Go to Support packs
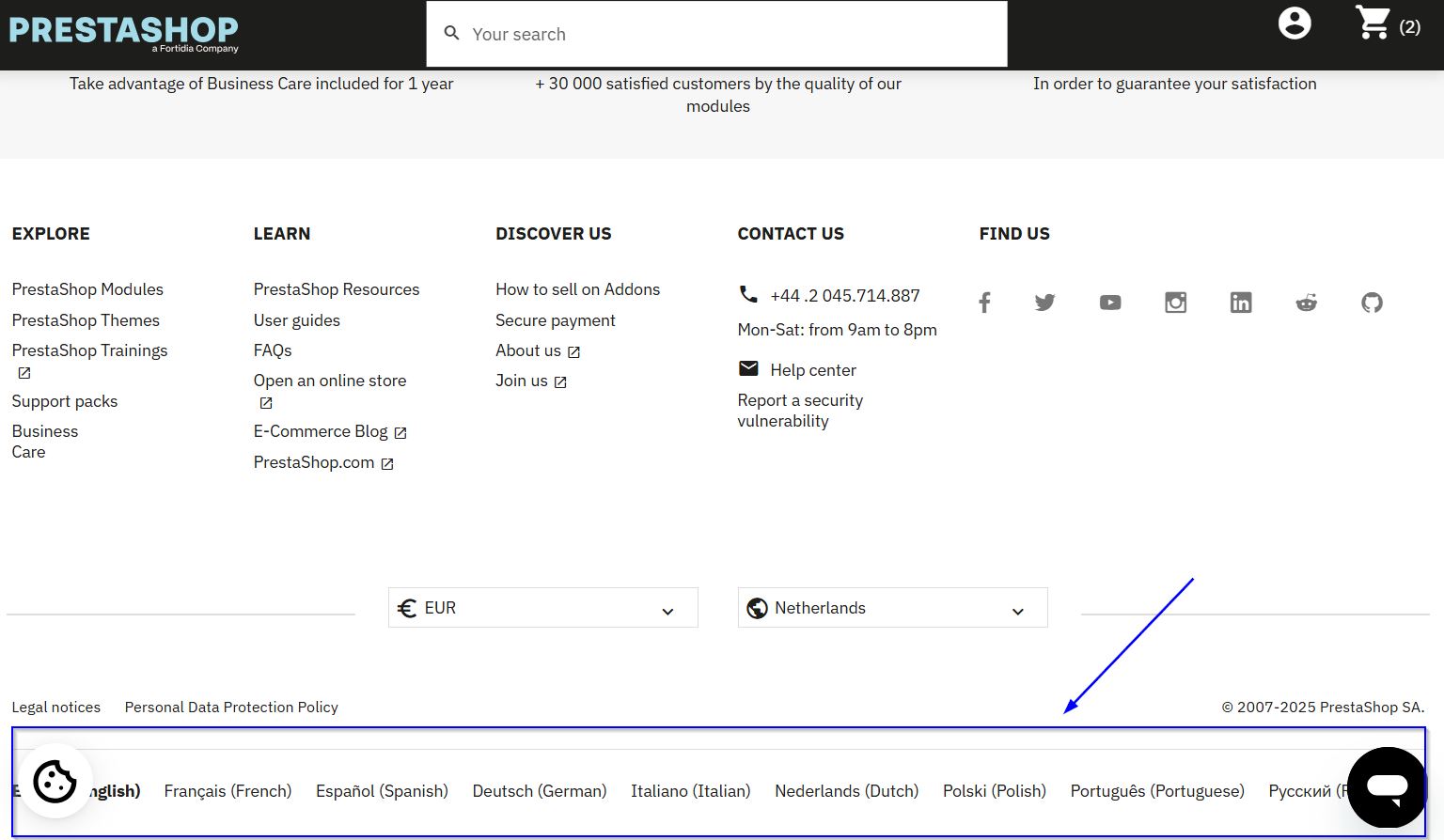The image size is (1444, 840). tap(65, 401)
